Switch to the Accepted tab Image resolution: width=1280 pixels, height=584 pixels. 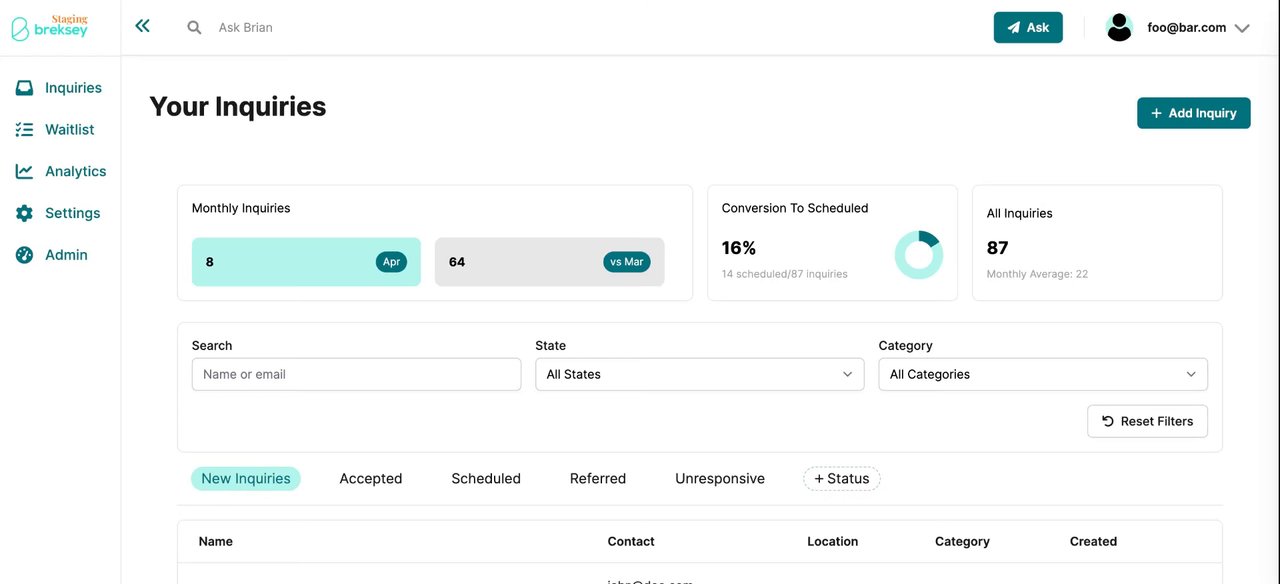(370, 478)
